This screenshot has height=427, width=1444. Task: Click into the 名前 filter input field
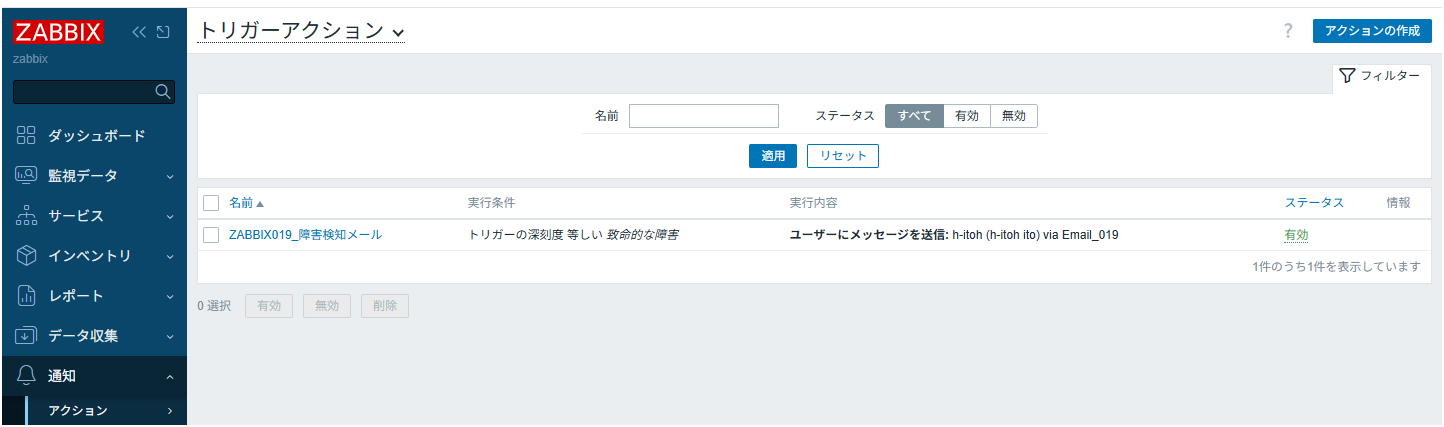coord(703,116)
